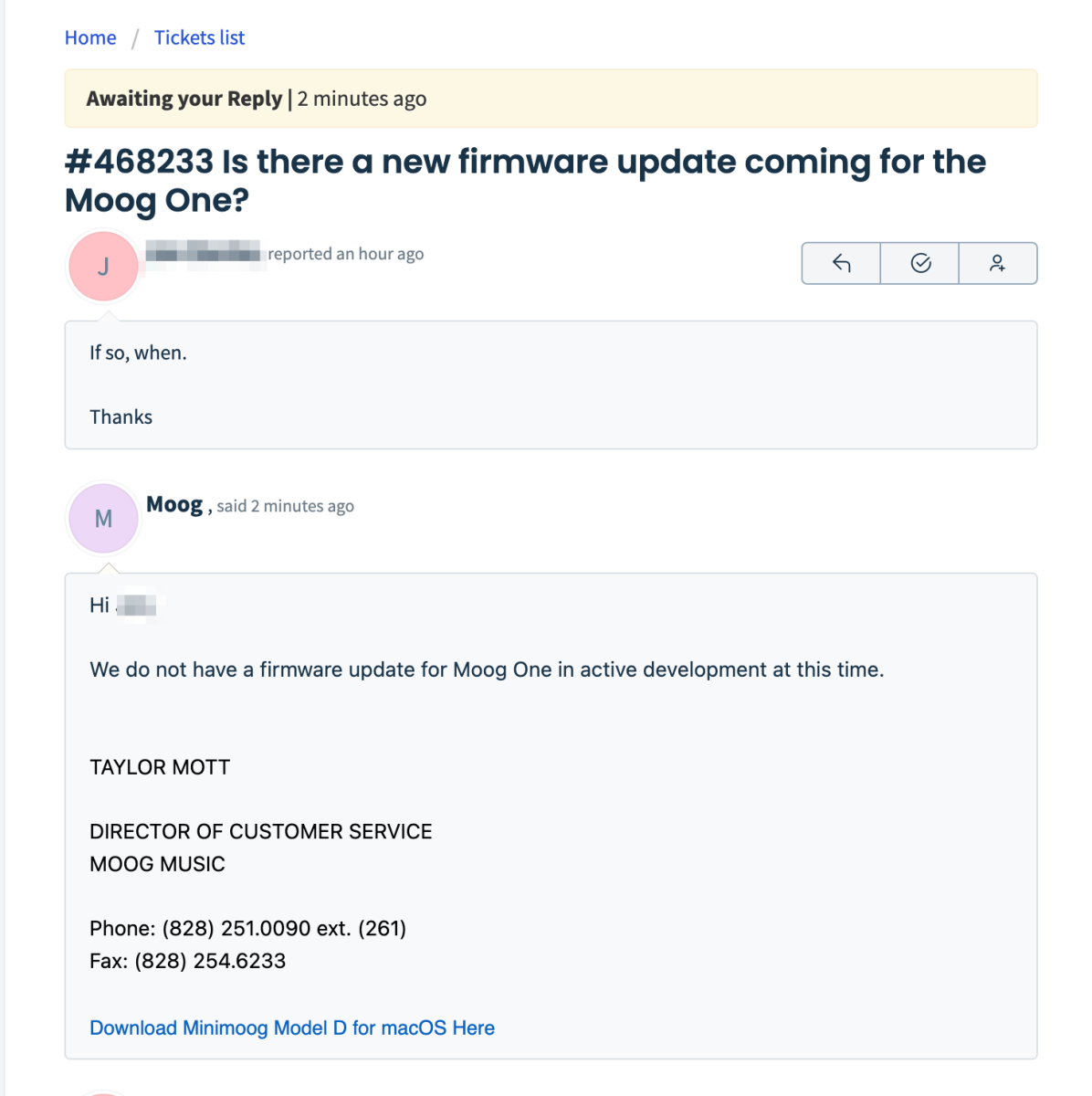Click the blurred reporter name
1092x1096 pixels.
(204, 253)
